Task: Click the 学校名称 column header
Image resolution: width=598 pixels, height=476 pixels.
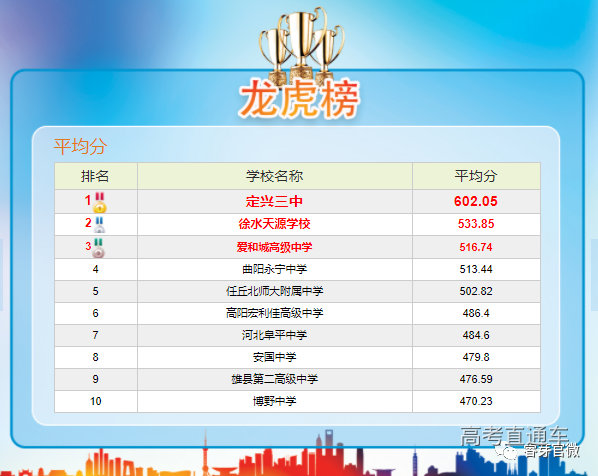Action: (275, 176)
